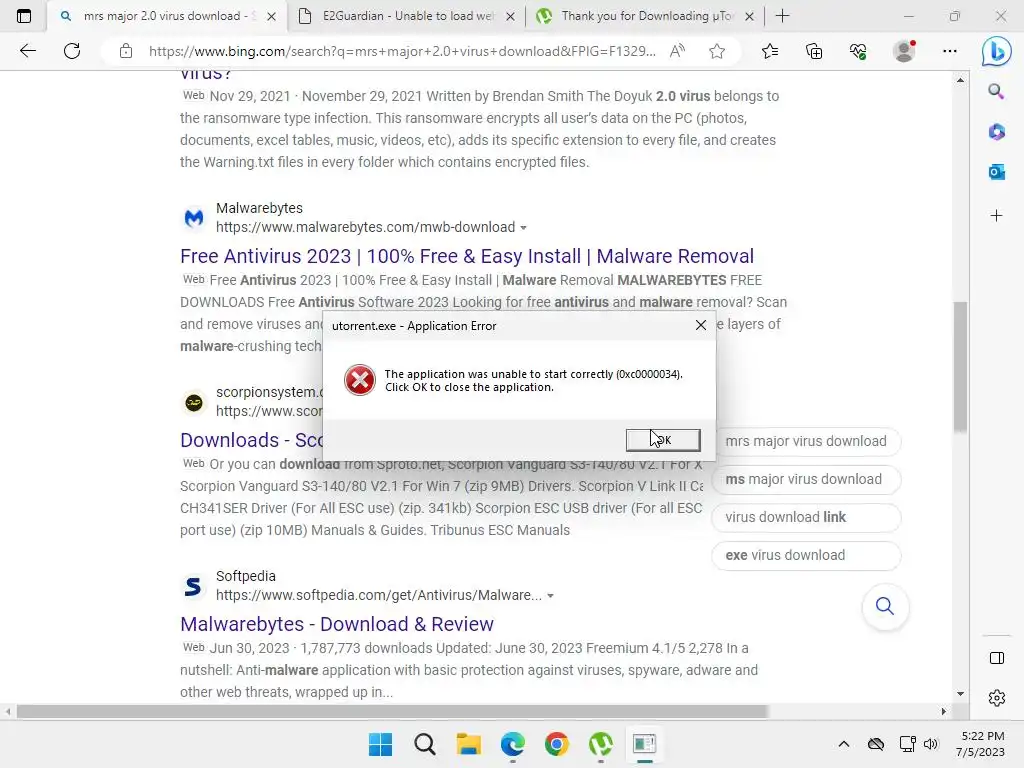The image size is (1024, 768).
Task: Click the vertical scrollbar thumb
Action: [x=960, y=366]
